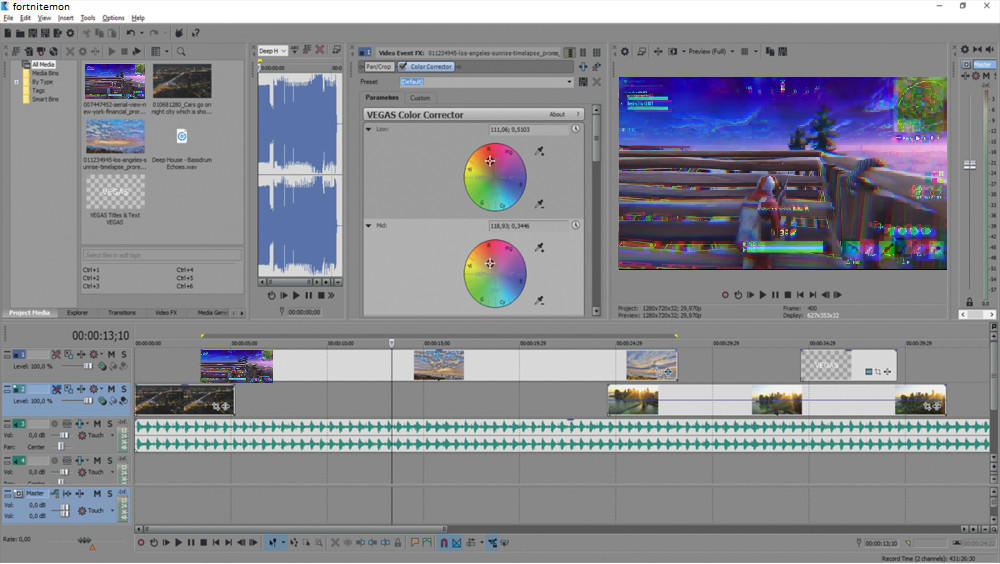Expand the By Type tree node
This screenshot has width=1000, height=564.
pos(17,82)
